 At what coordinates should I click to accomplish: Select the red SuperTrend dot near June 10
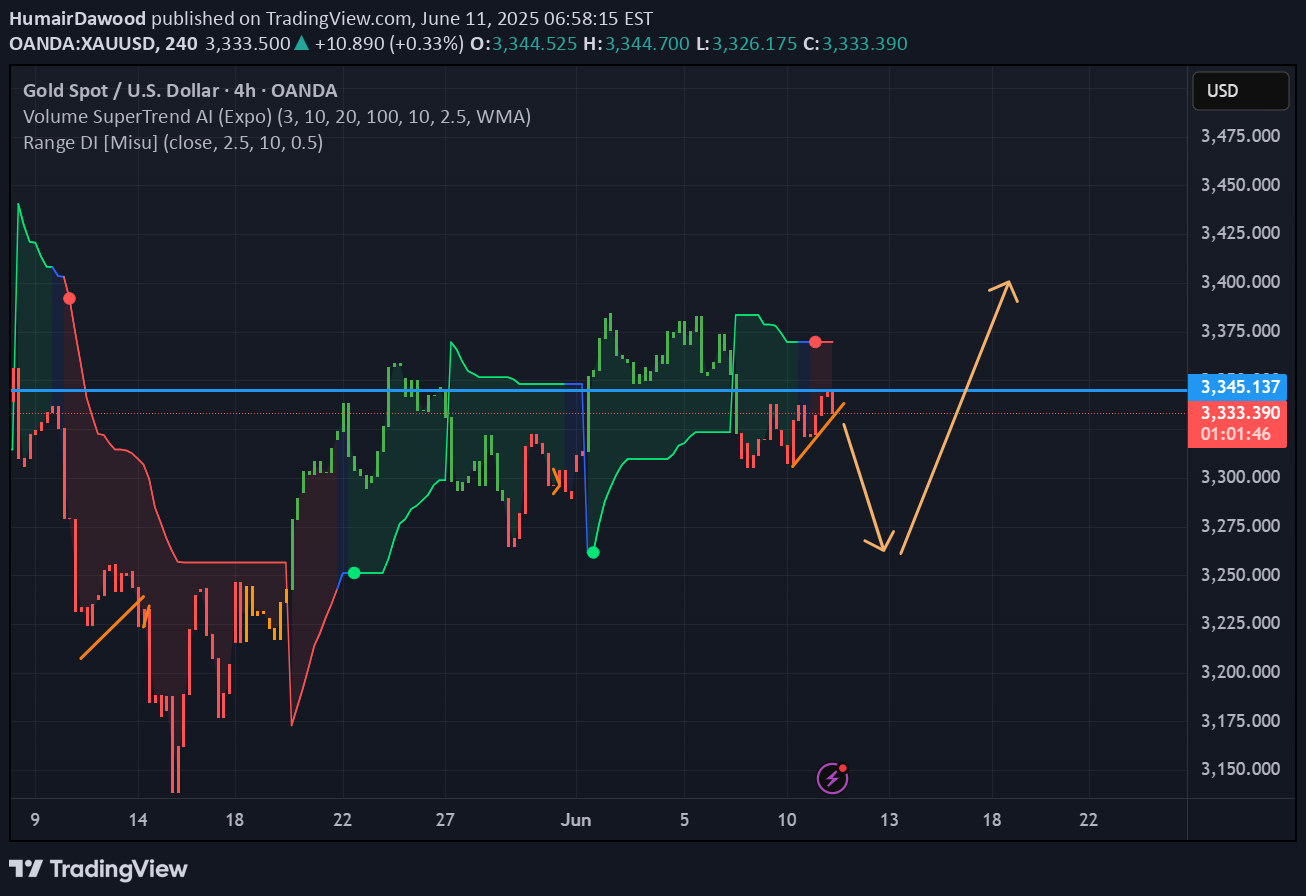(816, 342)
